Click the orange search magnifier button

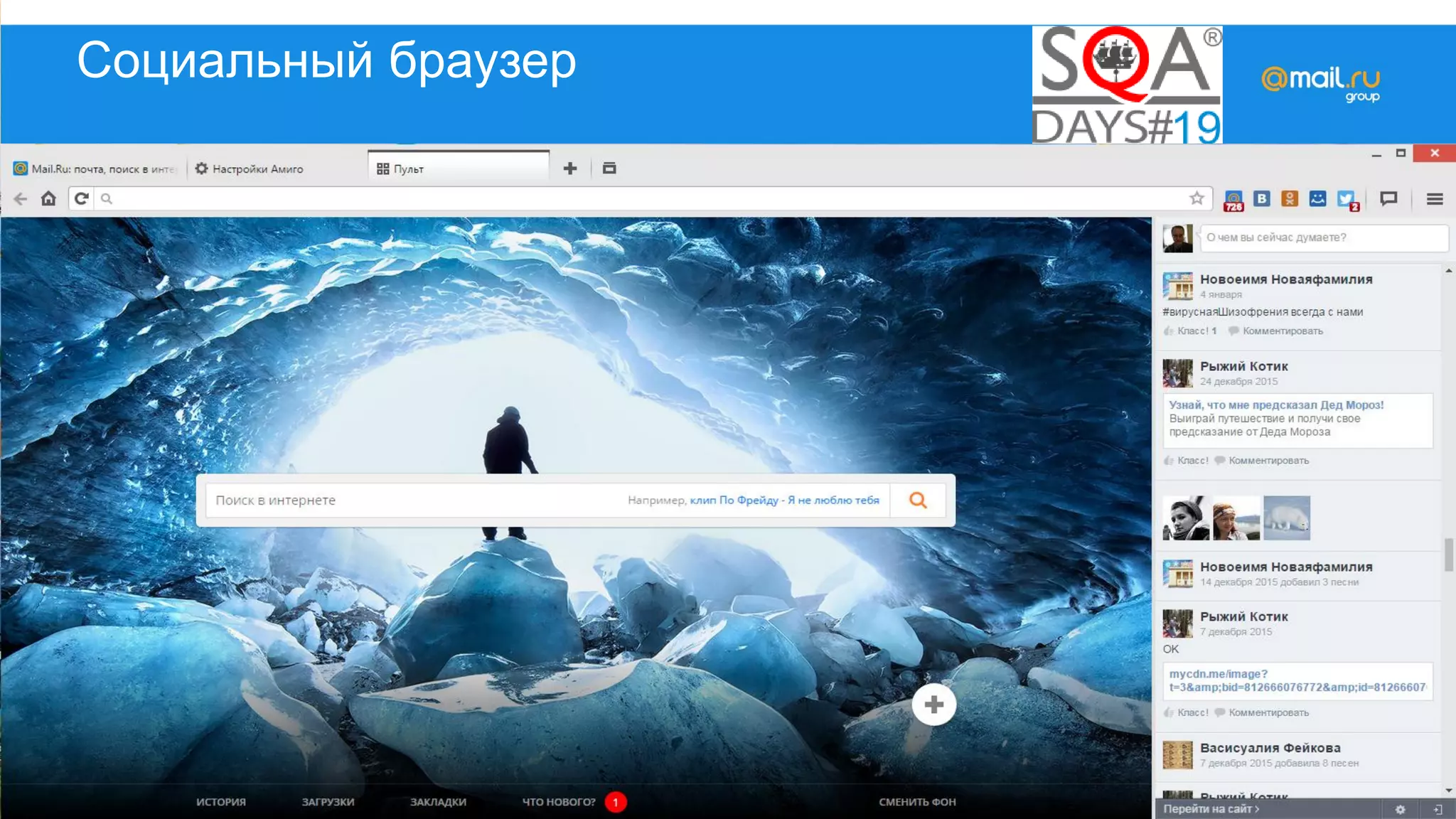click(x=918, y=500)
